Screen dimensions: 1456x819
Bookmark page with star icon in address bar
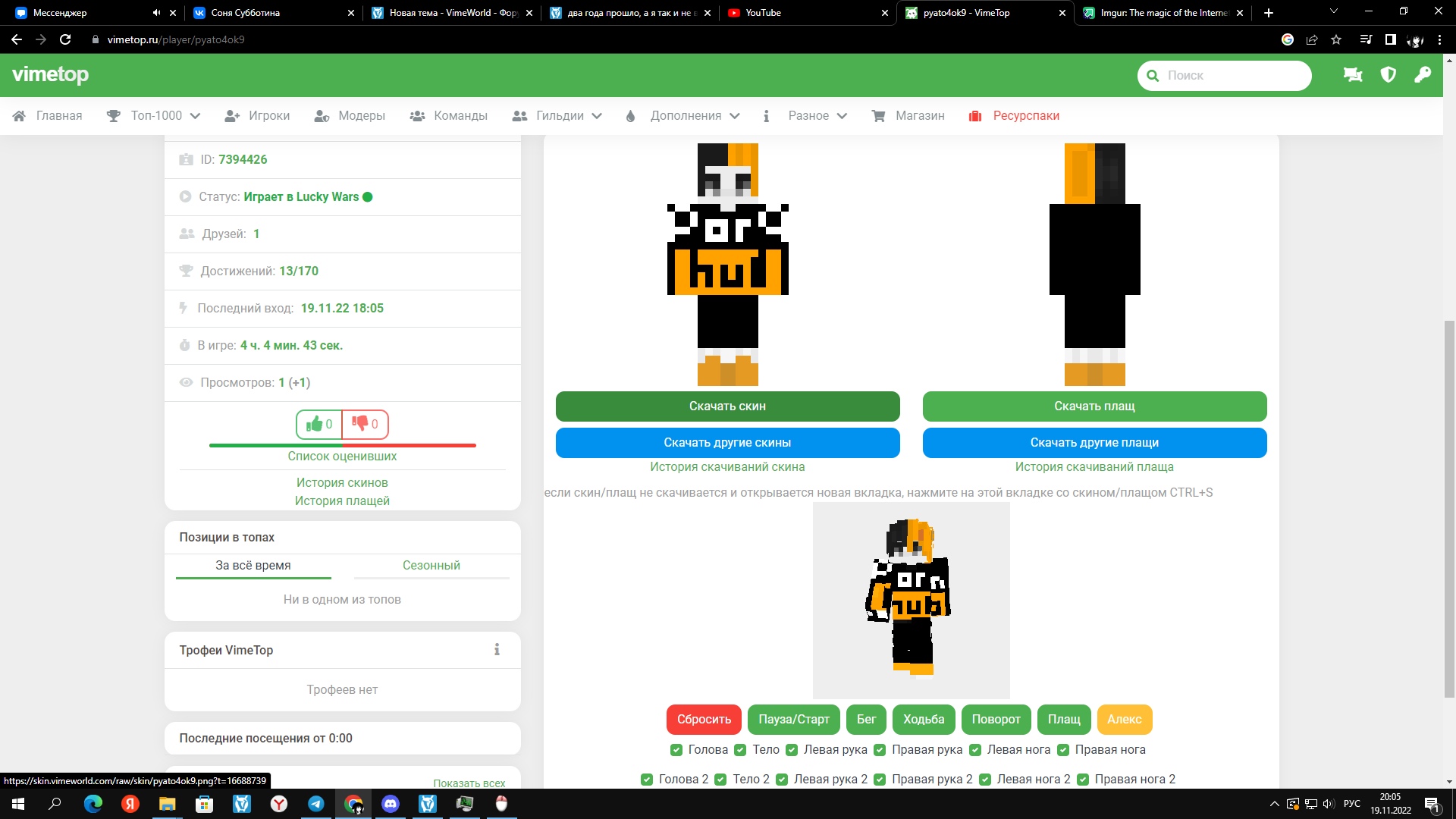[1336, 39]
